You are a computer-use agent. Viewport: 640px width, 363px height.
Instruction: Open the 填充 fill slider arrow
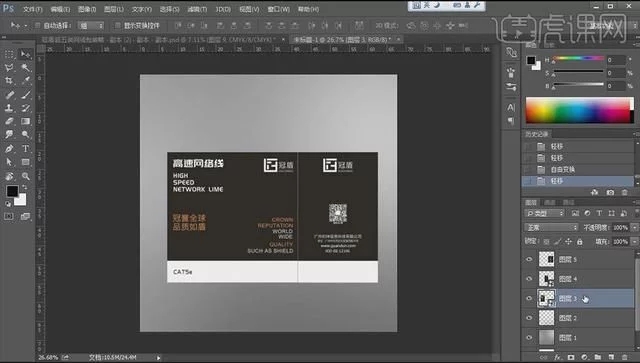coord(634,242)
